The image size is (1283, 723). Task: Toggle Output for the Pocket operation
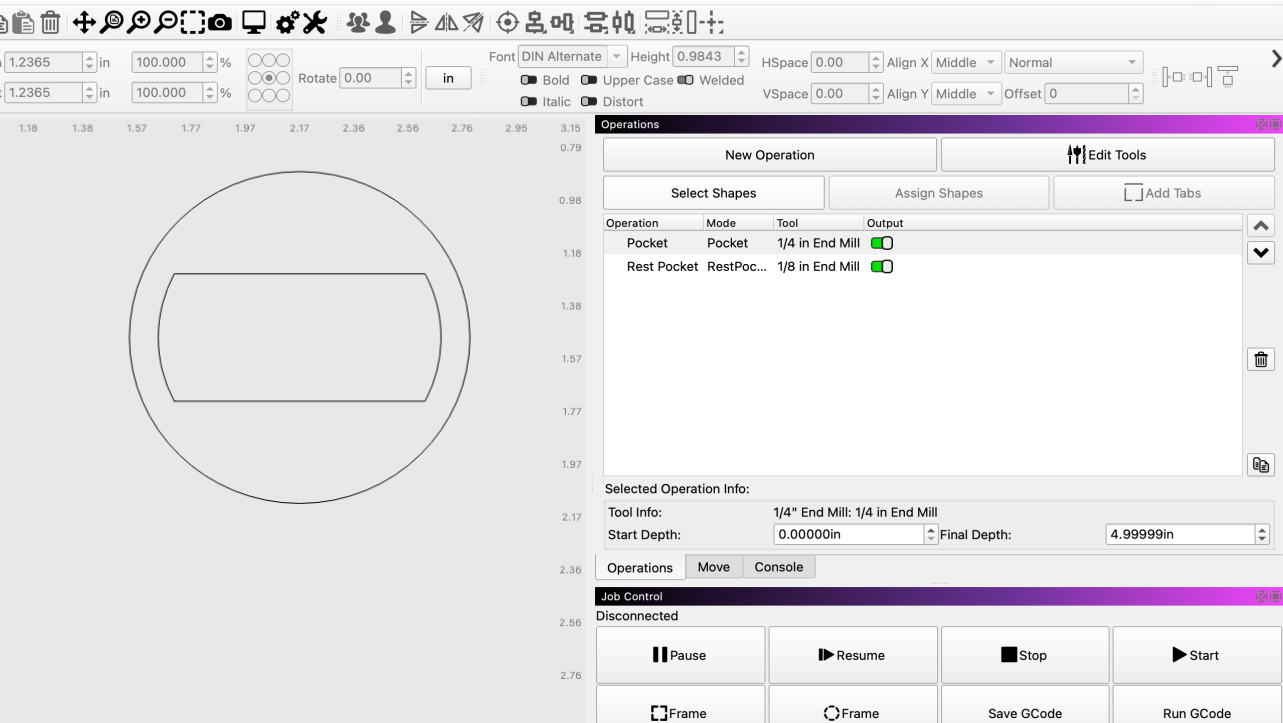coord(882,243)
